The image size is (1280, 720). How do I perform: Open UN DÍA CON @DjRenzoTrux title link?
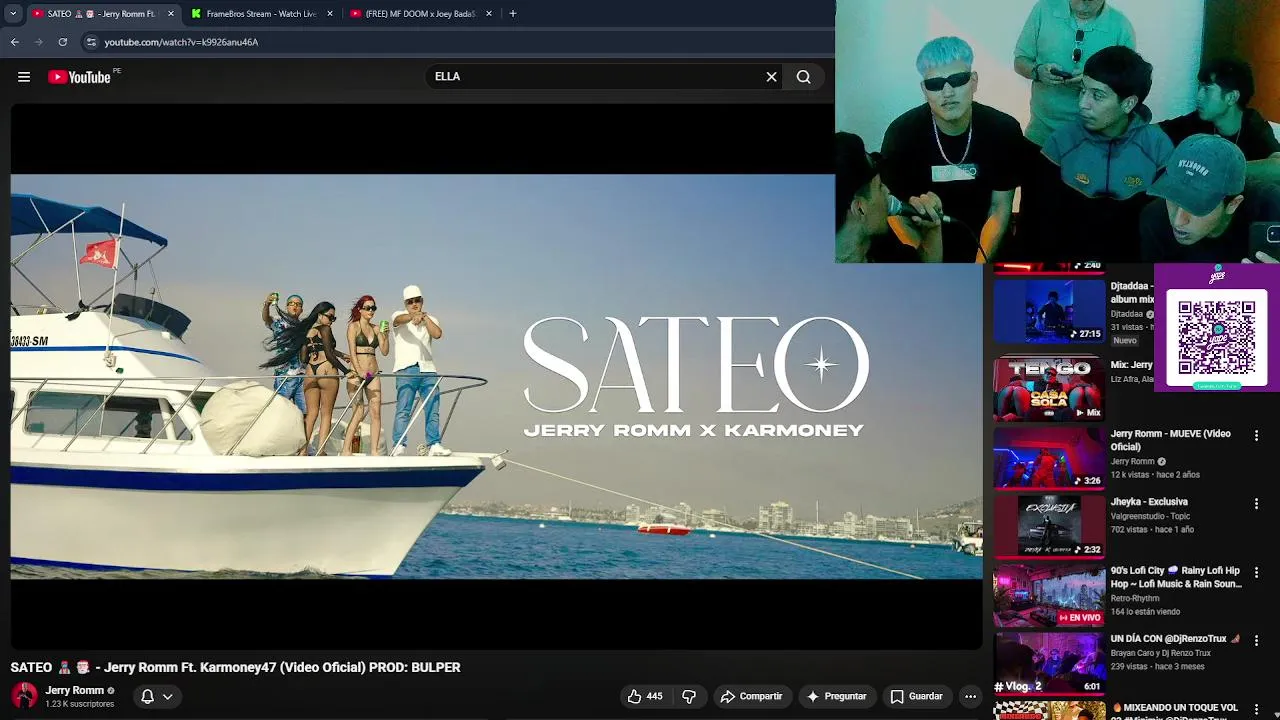(x=1175, y=639)
